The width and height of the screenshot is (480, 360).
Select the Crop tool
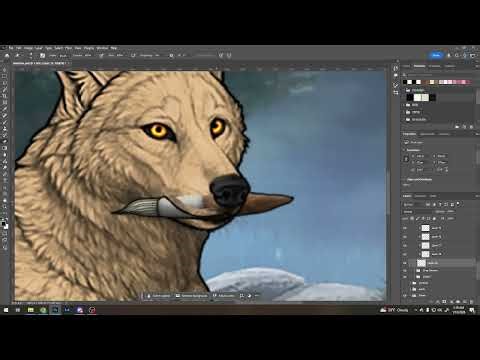click(5, 96)
